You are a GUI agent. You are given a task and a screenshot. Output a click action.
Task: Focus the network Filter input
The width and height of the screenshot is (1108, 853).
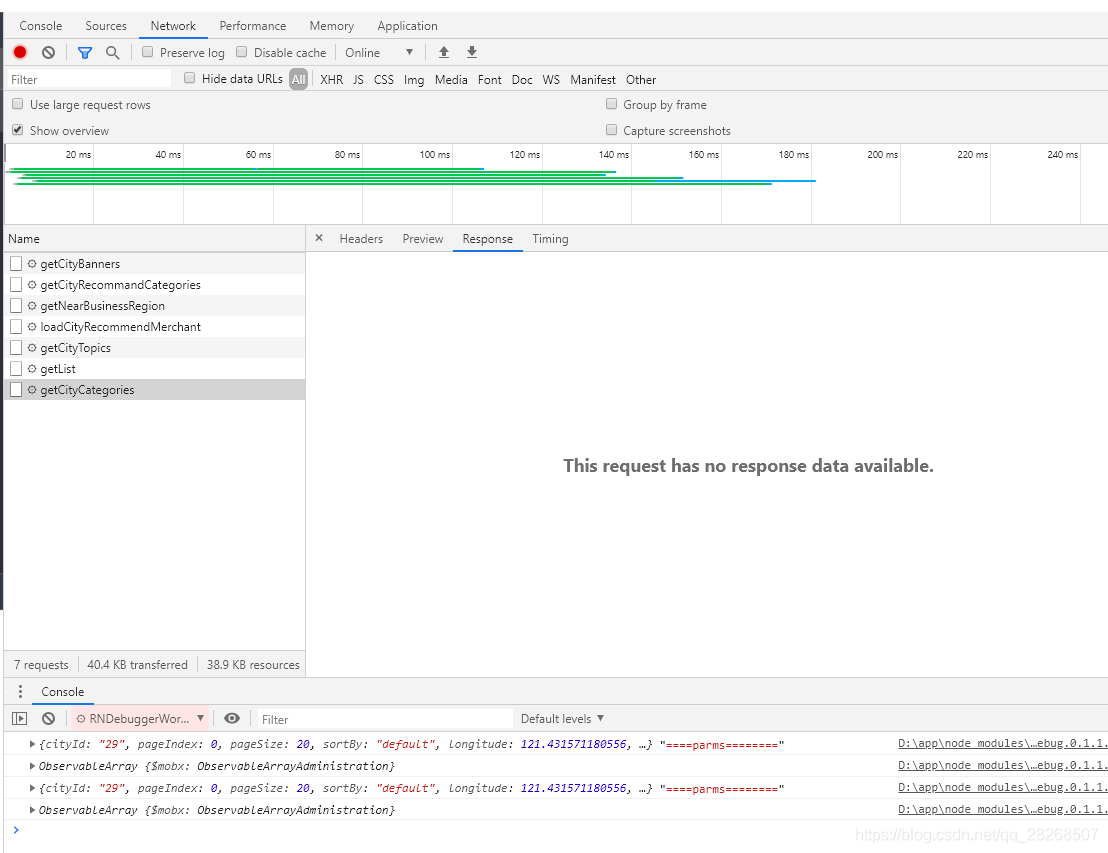click(x=89, y=79)
